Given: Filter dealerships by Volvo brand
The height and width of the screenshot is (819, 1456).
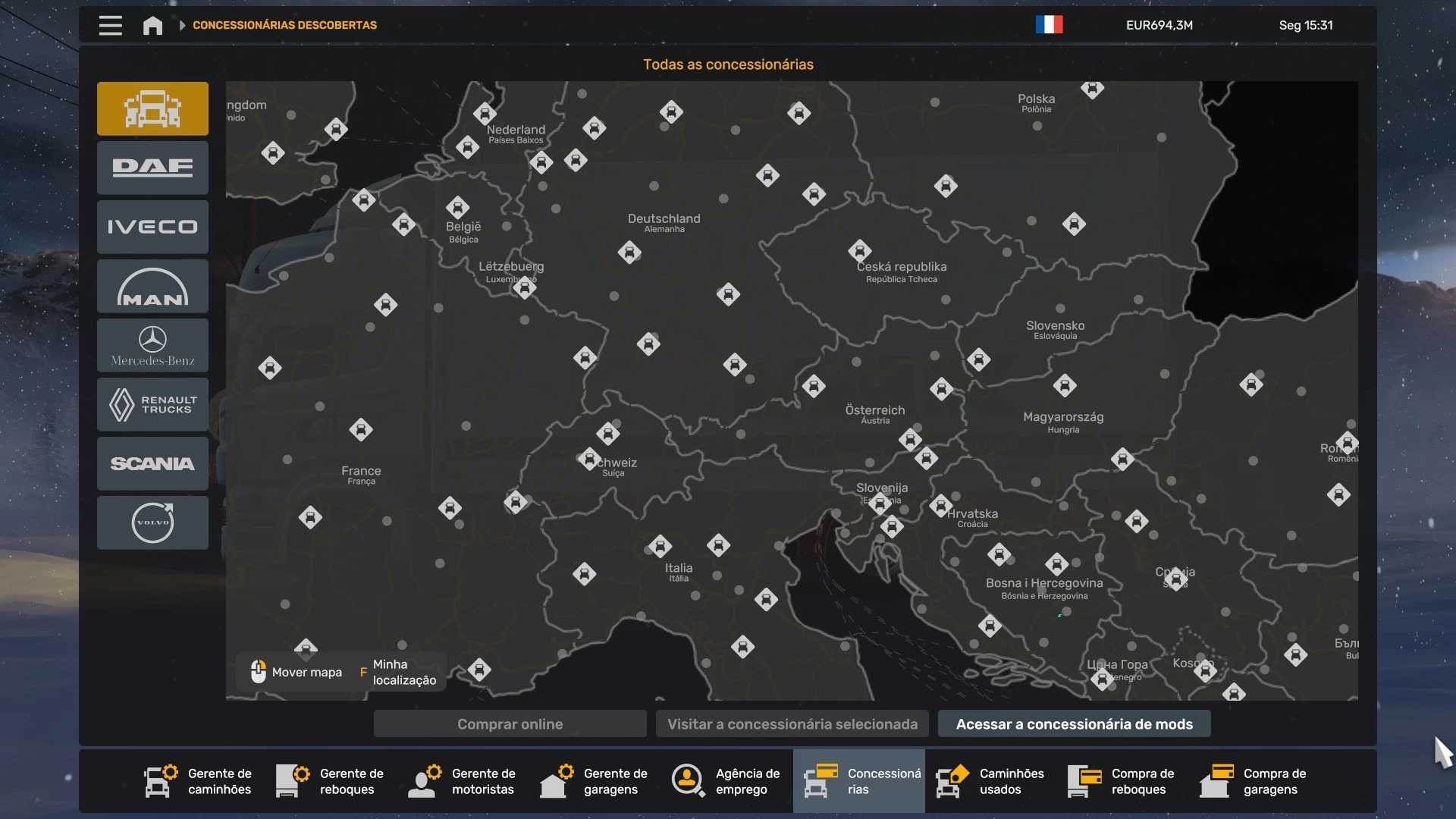Looking at the screenshot, I should [x=152, y=522].
